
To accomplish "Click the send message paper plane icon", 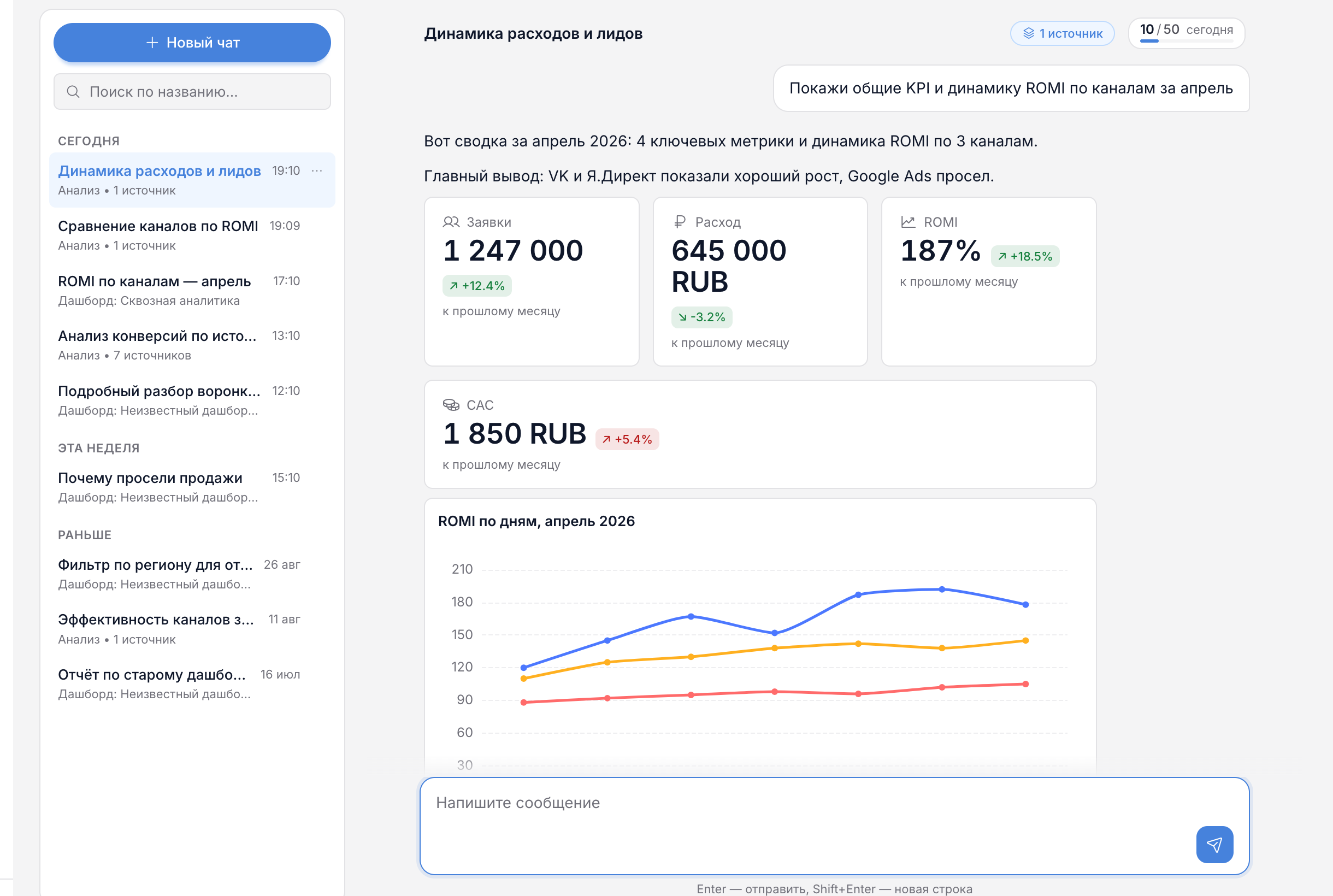I will pos(1214,844).
